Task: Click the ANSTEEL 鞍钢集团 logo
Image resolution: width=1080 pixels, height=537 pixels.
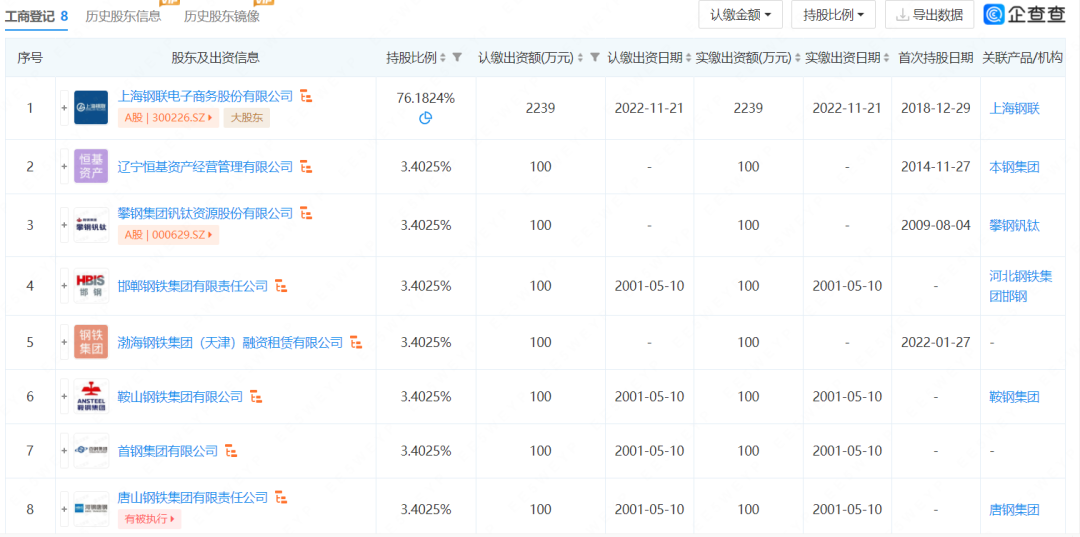Action: (91, 397)
